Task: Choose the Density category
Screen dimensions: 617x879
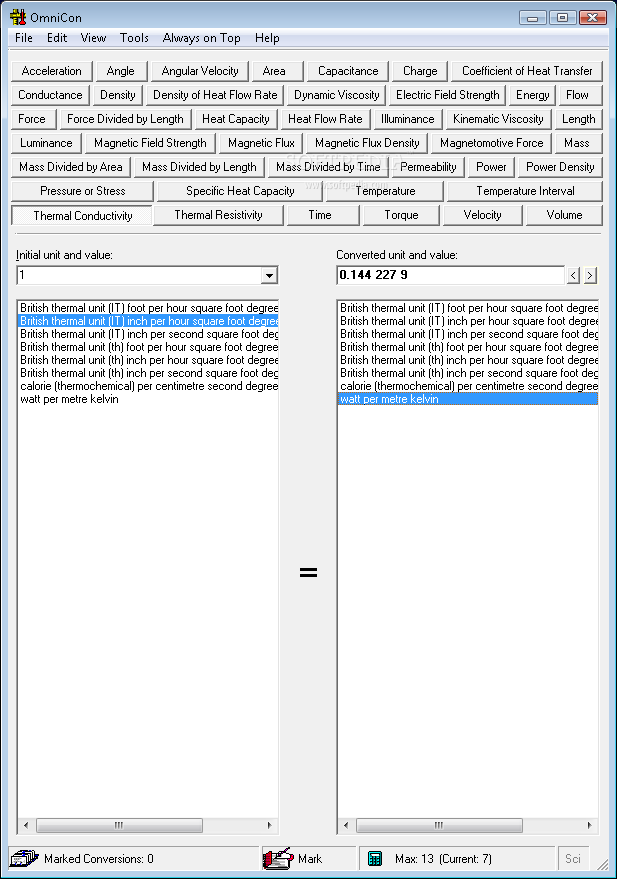Action: [118, 95]
